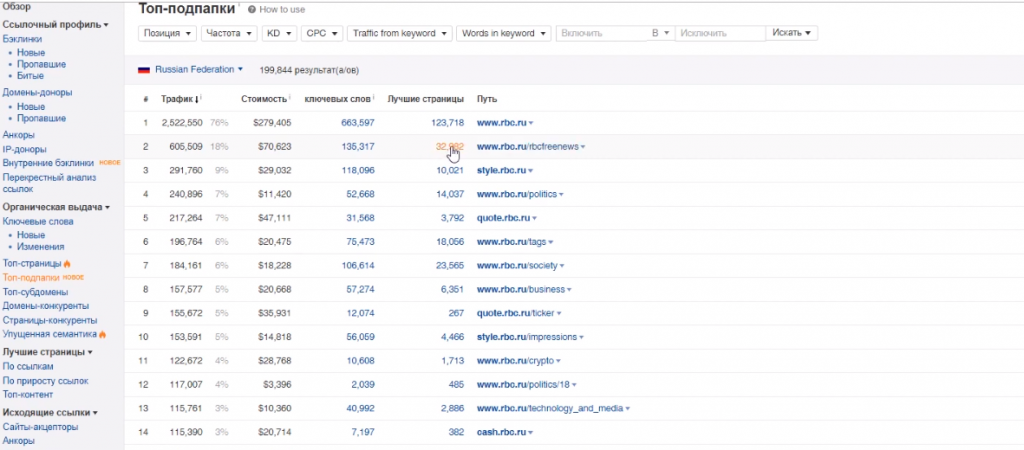Open the Частота filter dropdown
The image size is (1024, 450).
[x=229, y=33]
